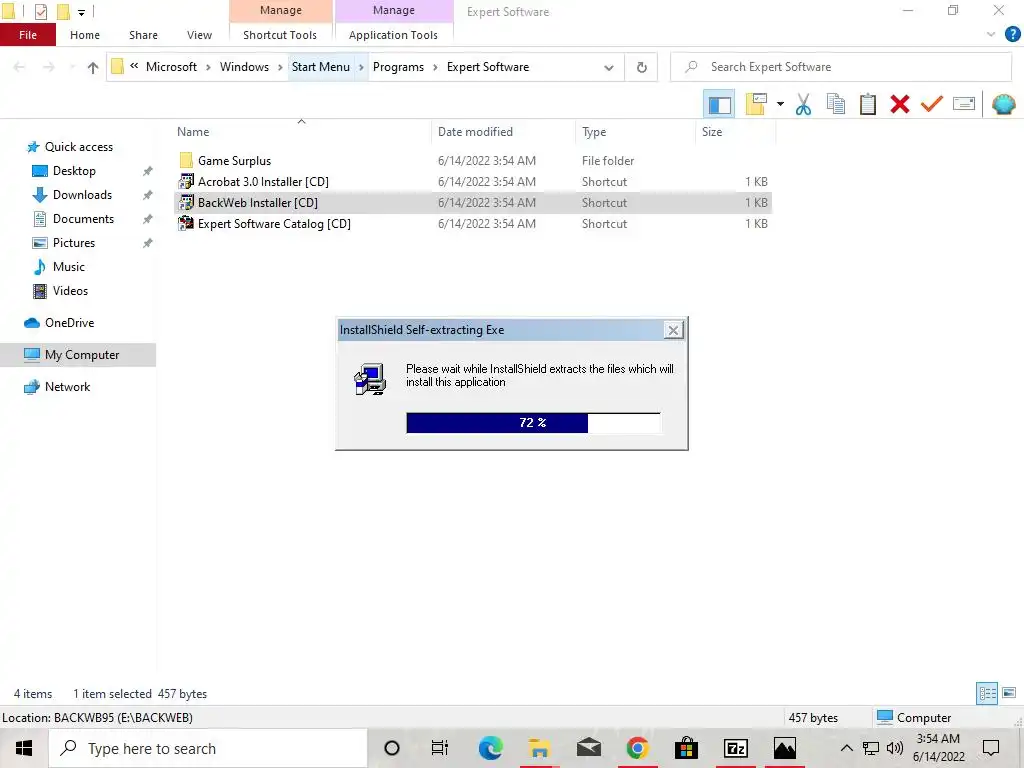Click the Forward navigation arrow
This screenshot has width=1024, height=768.
click(x=49, y=67)
